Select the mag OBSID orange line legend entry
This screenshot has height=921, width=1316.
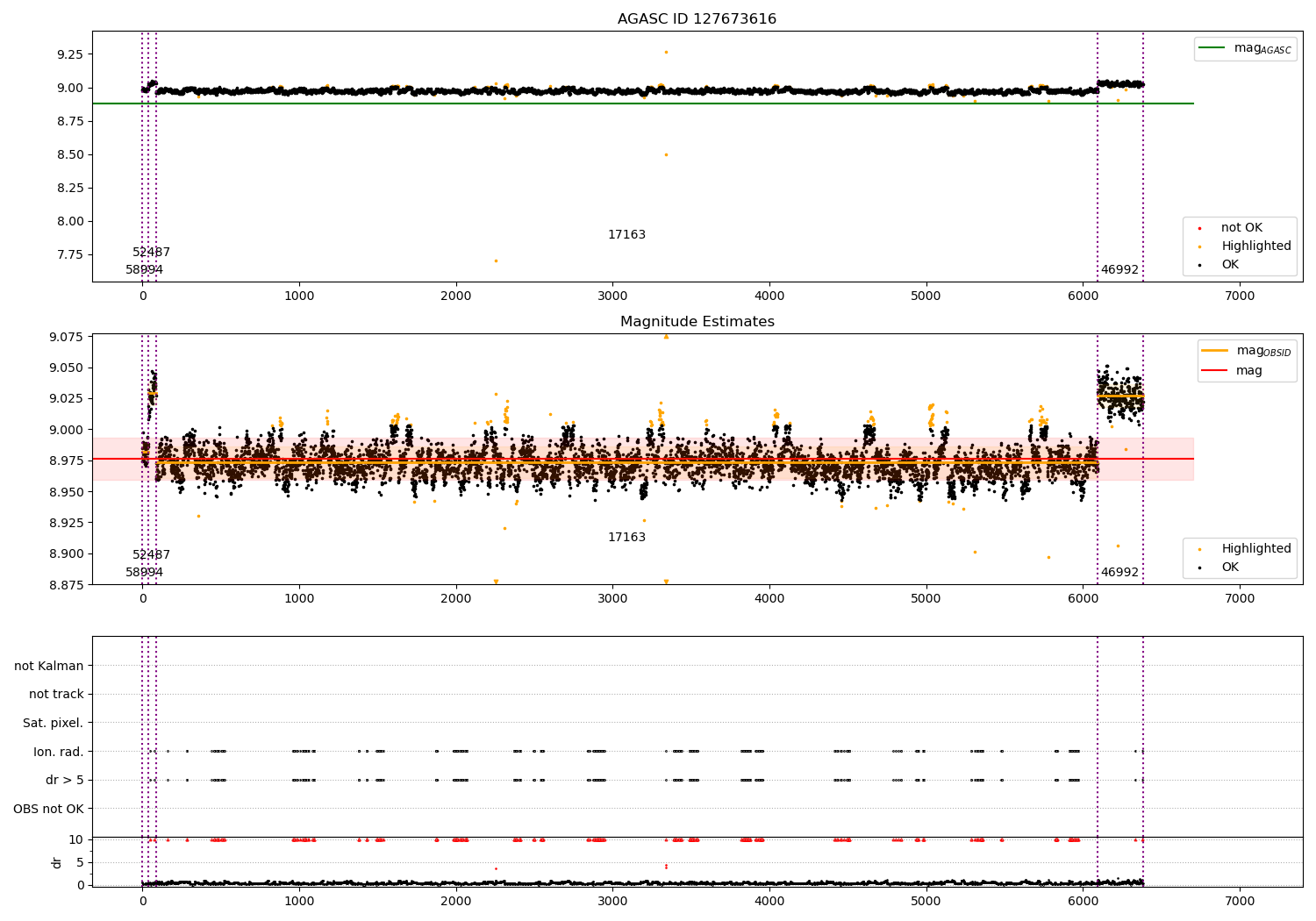click(x=1246, y=351)
